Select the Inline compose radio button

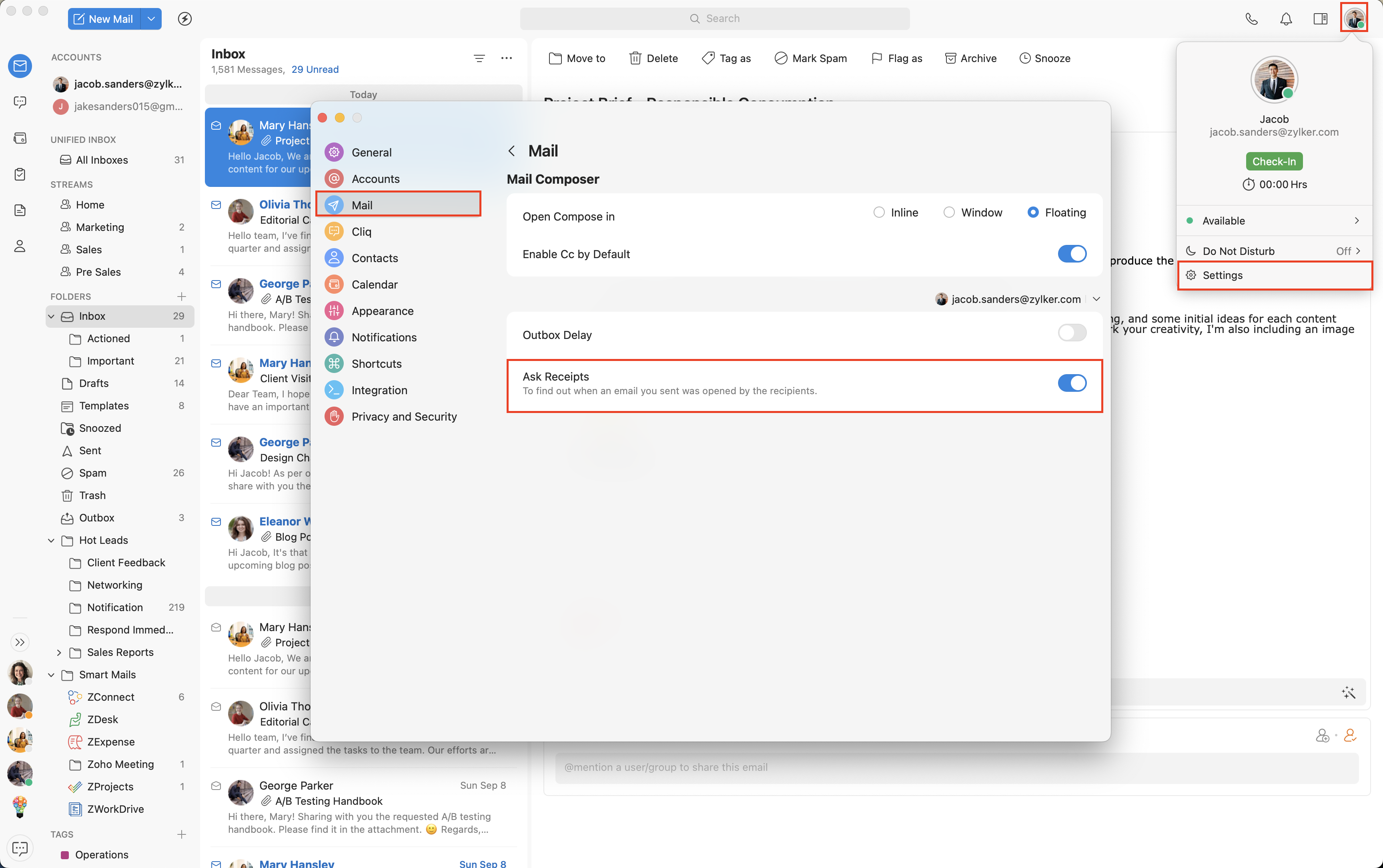tap(879, 212)
